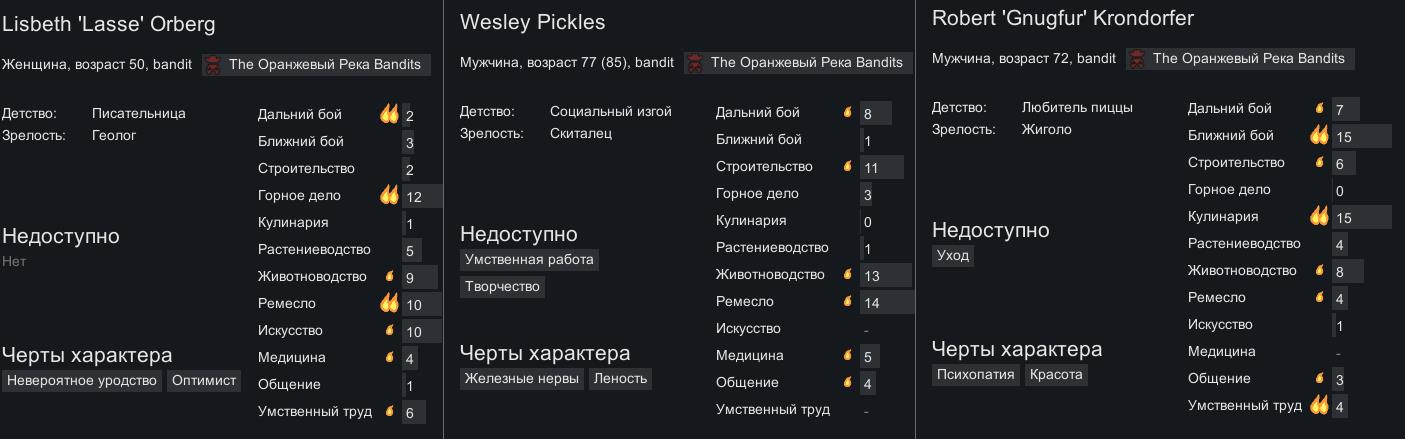This screenshot has height=439, width=1405.
Task: Click double flame next to Robert's Умственный труд
Action: 1319,405
